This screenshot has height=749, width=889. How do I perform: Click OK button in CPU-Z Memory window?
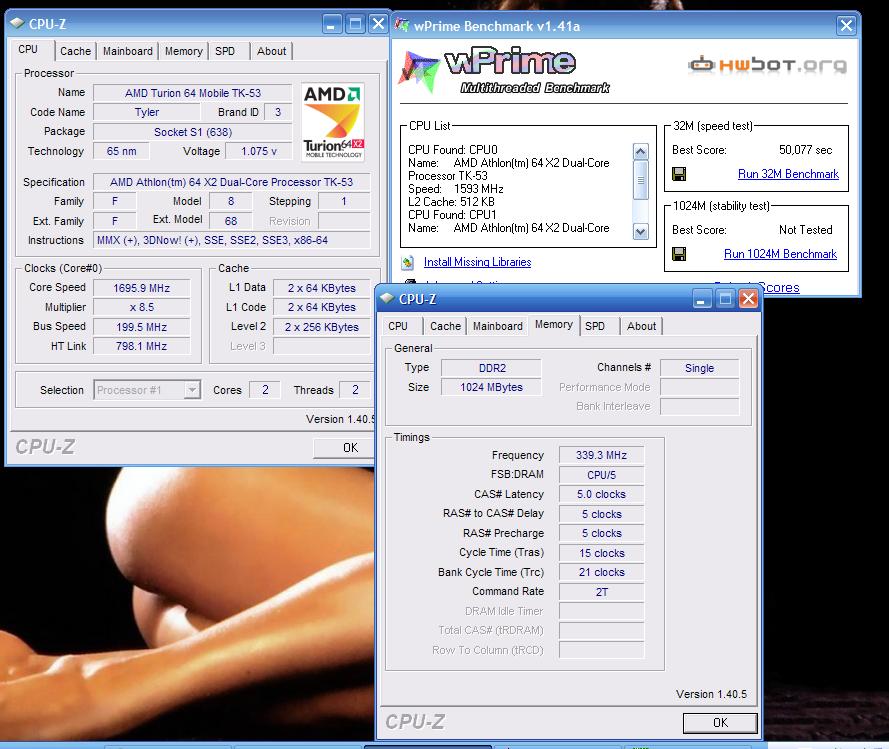[720, 723]
